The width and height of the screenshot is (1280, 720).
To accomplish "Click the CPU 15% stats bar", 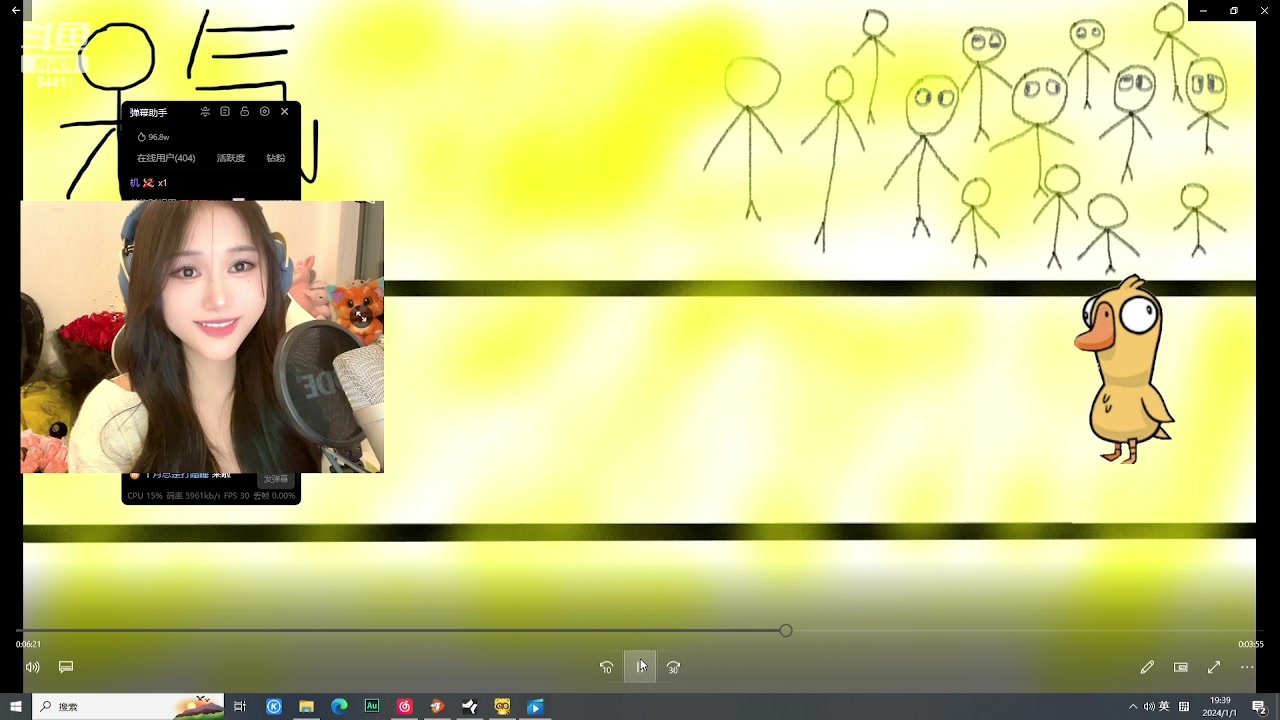I will click(x=211, y=496).
